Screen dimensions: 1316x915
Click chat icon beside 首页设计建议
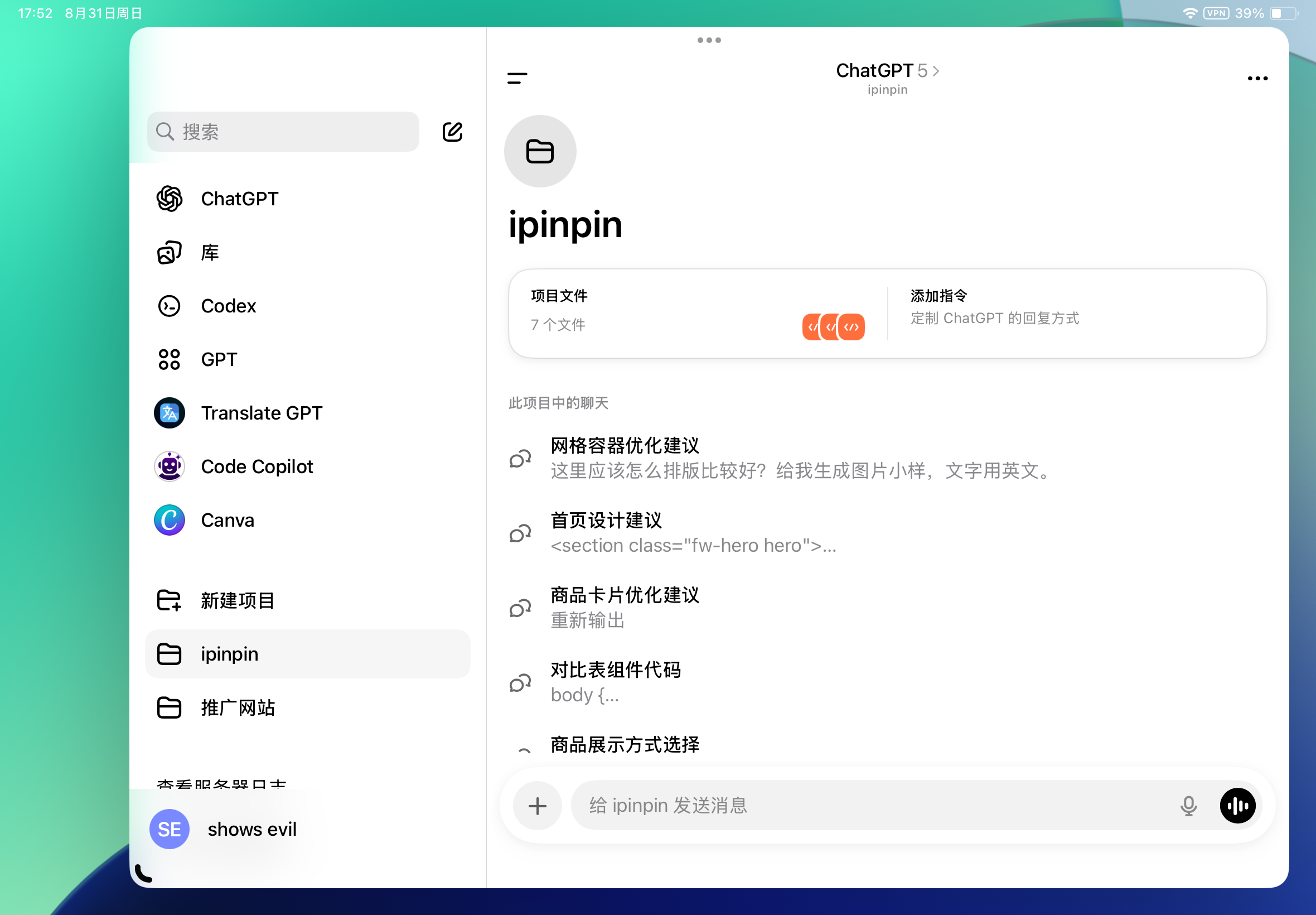point(521,534)
